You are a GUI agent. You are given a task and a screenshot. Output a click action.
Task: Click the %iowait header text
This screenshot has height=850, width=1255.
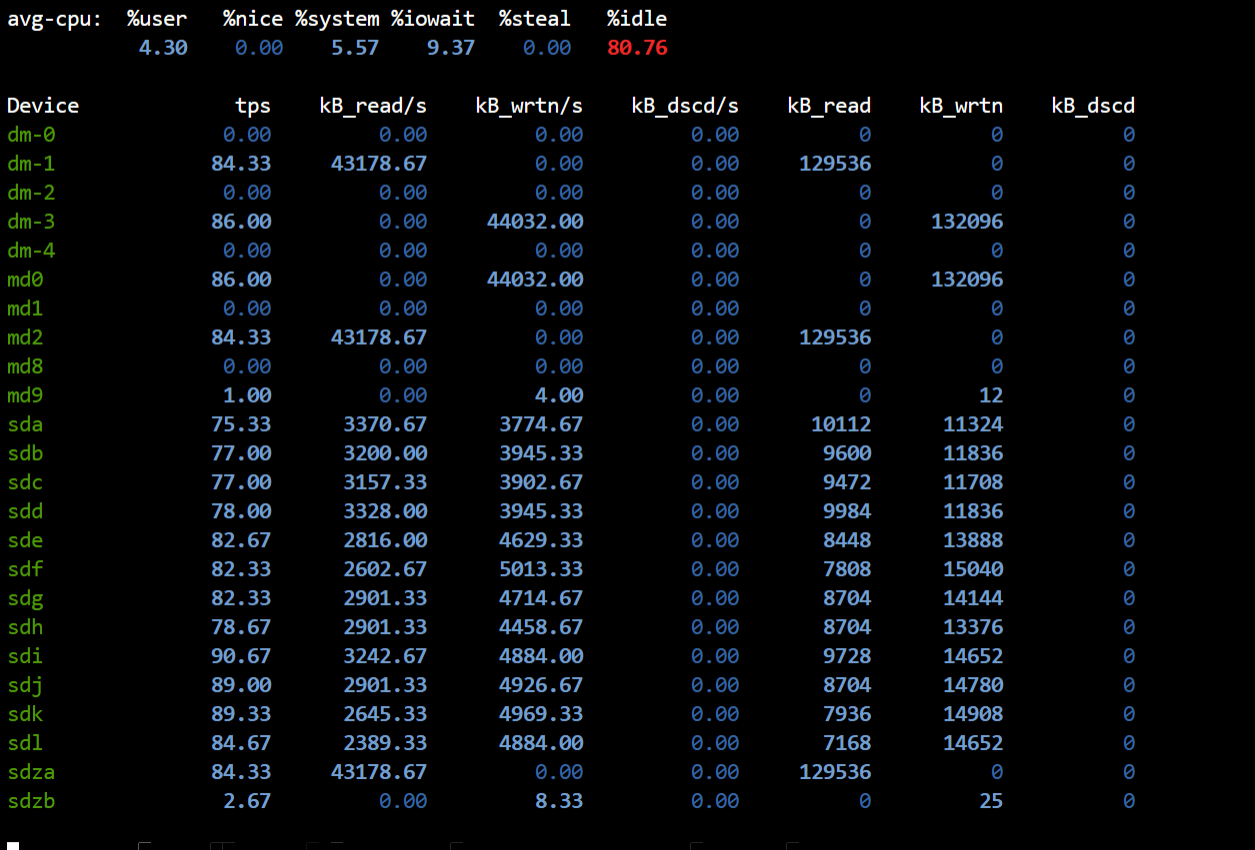(433, 19)
